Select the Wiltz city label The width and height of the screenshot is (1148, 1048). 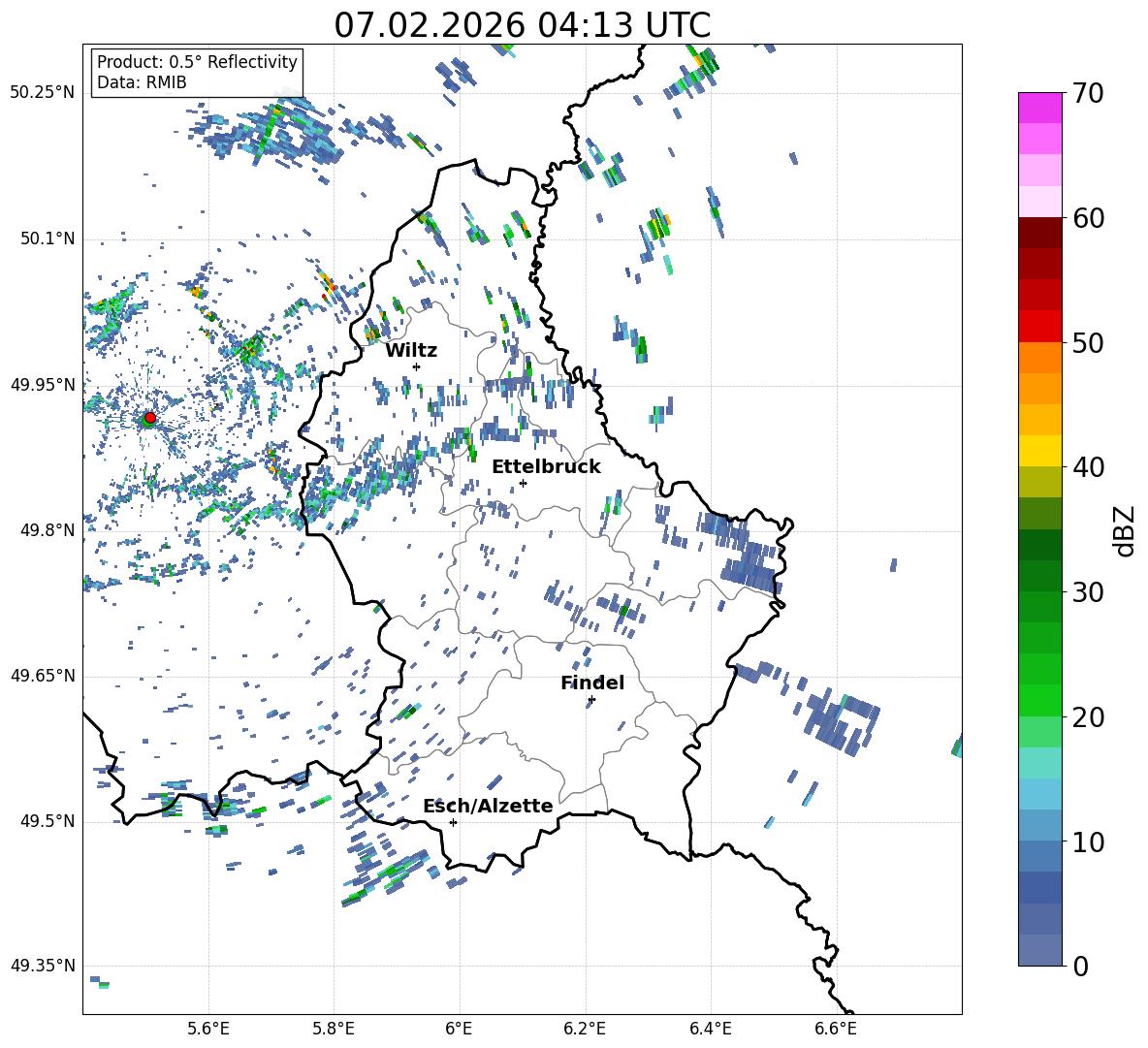(411, 350)
